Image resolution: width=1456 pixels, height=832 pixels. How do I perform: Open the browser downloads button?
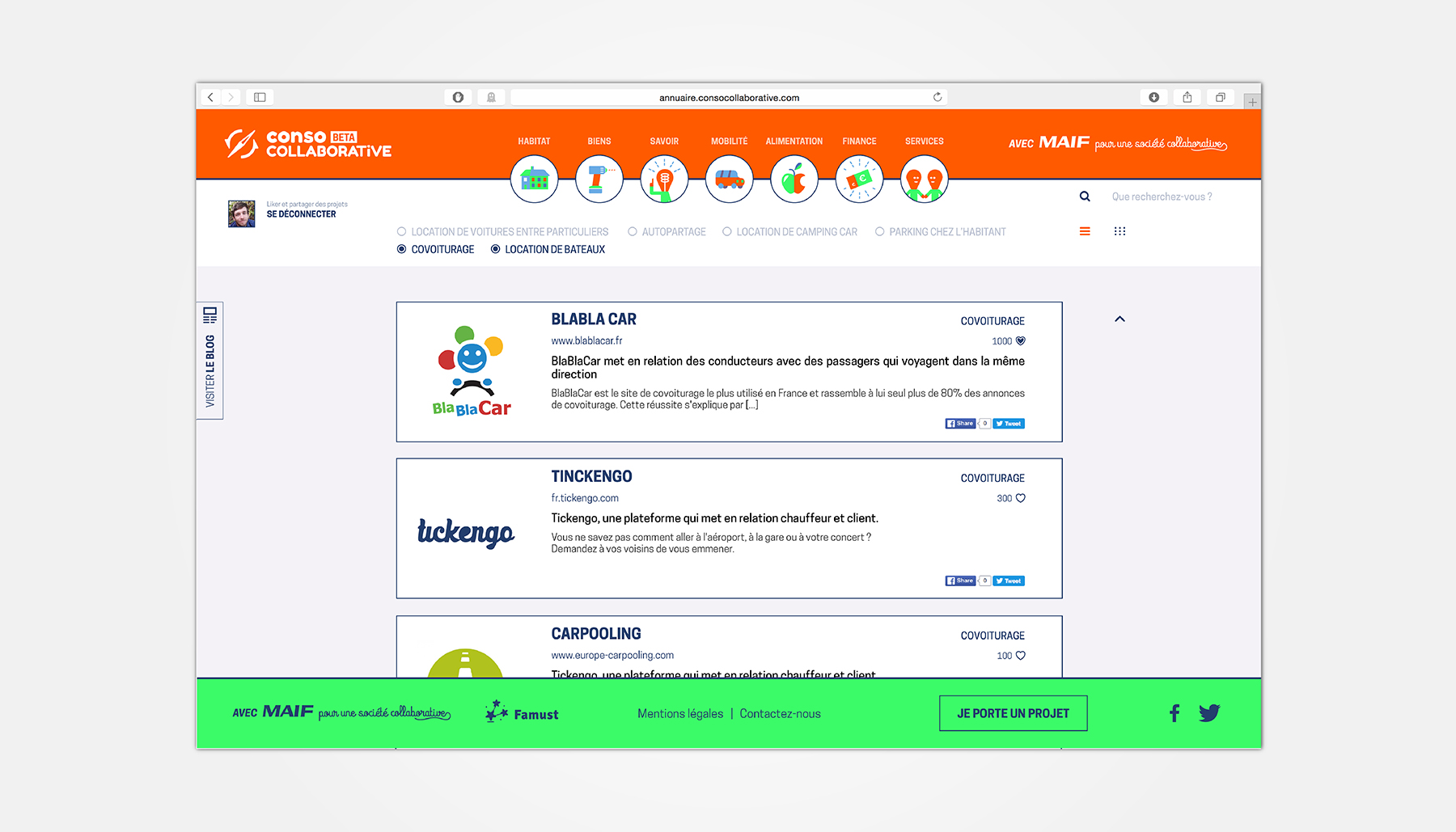[1154, 97]
